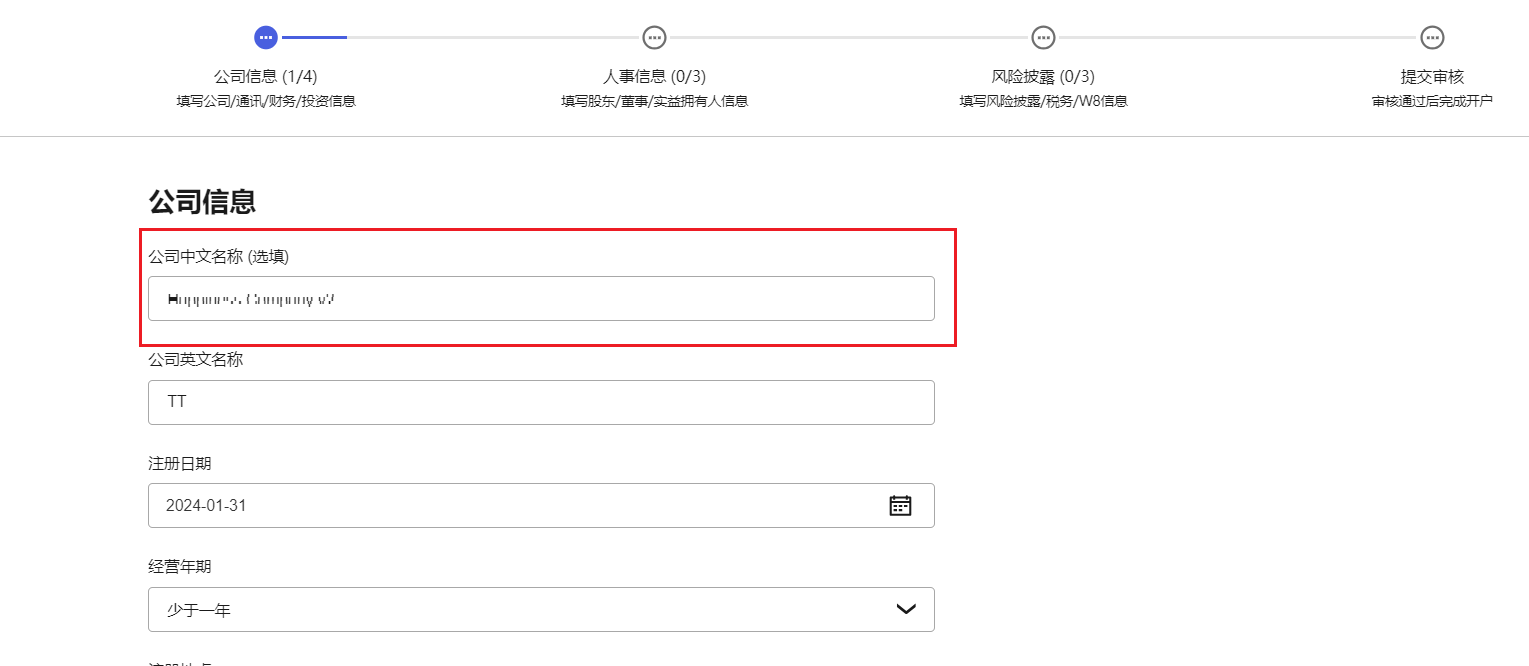Click the 公司中文名称 (选填) label
The height and width of the screenshot is (666, 1529).
coord(218,256)
